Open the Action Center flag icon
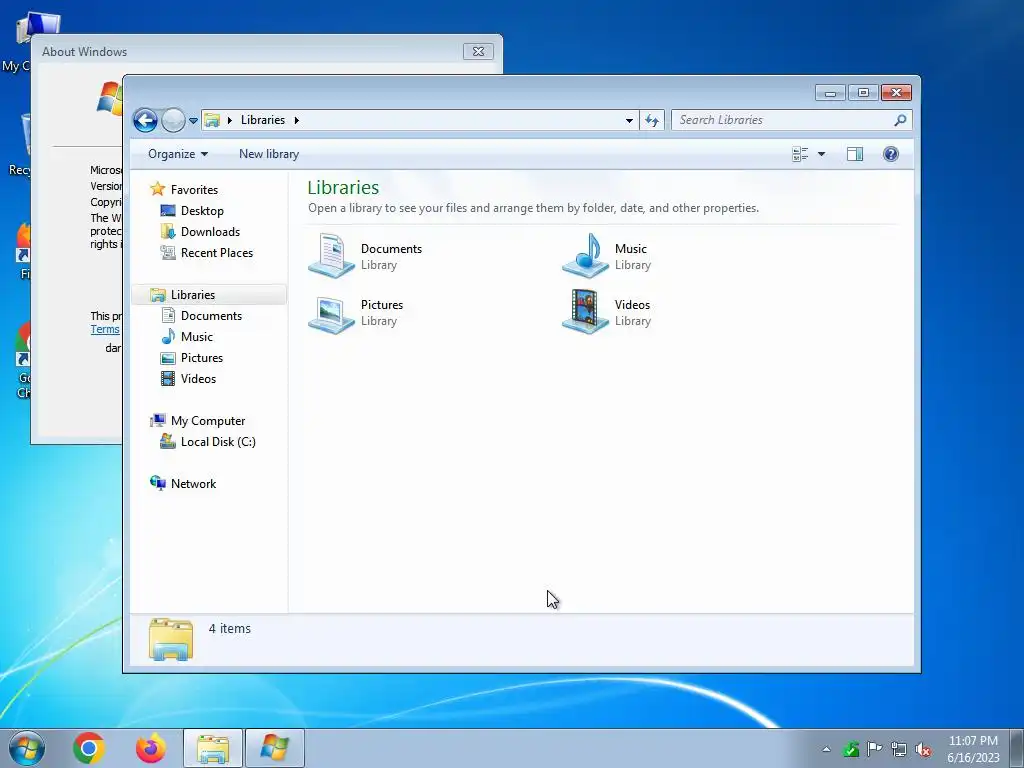The image size is (1024, 768). coord(874,749)
